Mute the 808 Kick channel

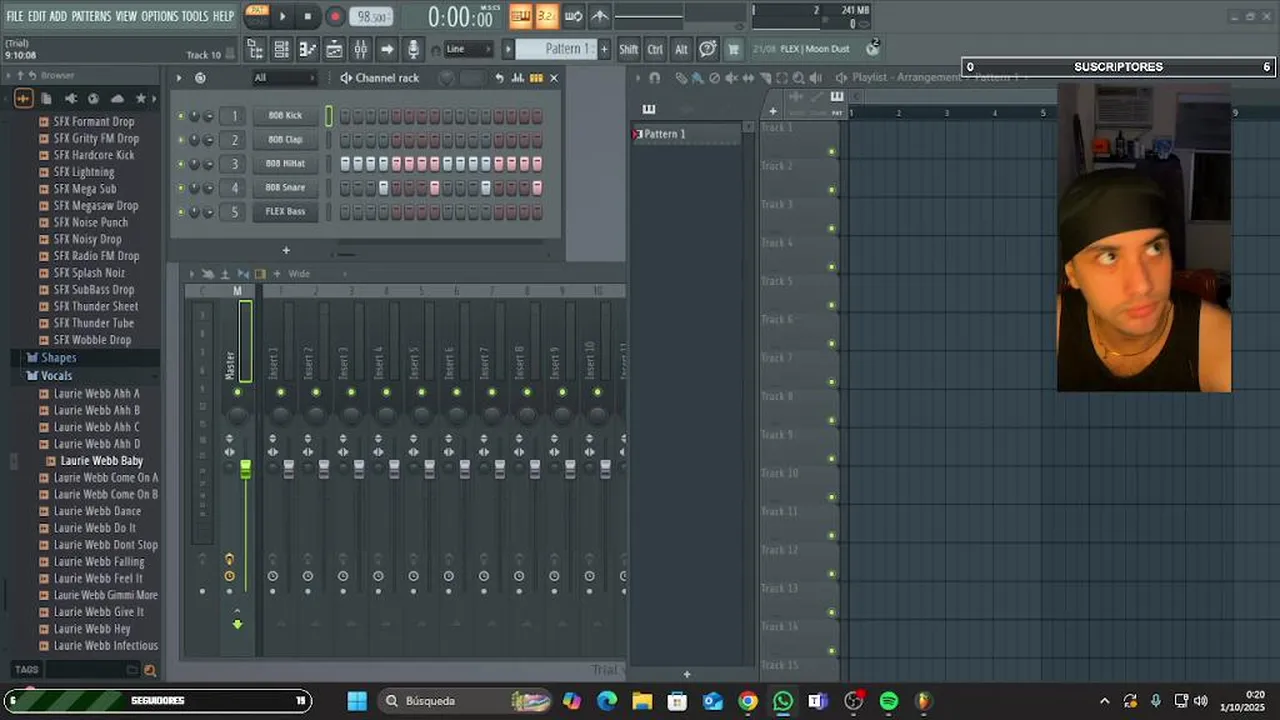click(x=181, y=116)
